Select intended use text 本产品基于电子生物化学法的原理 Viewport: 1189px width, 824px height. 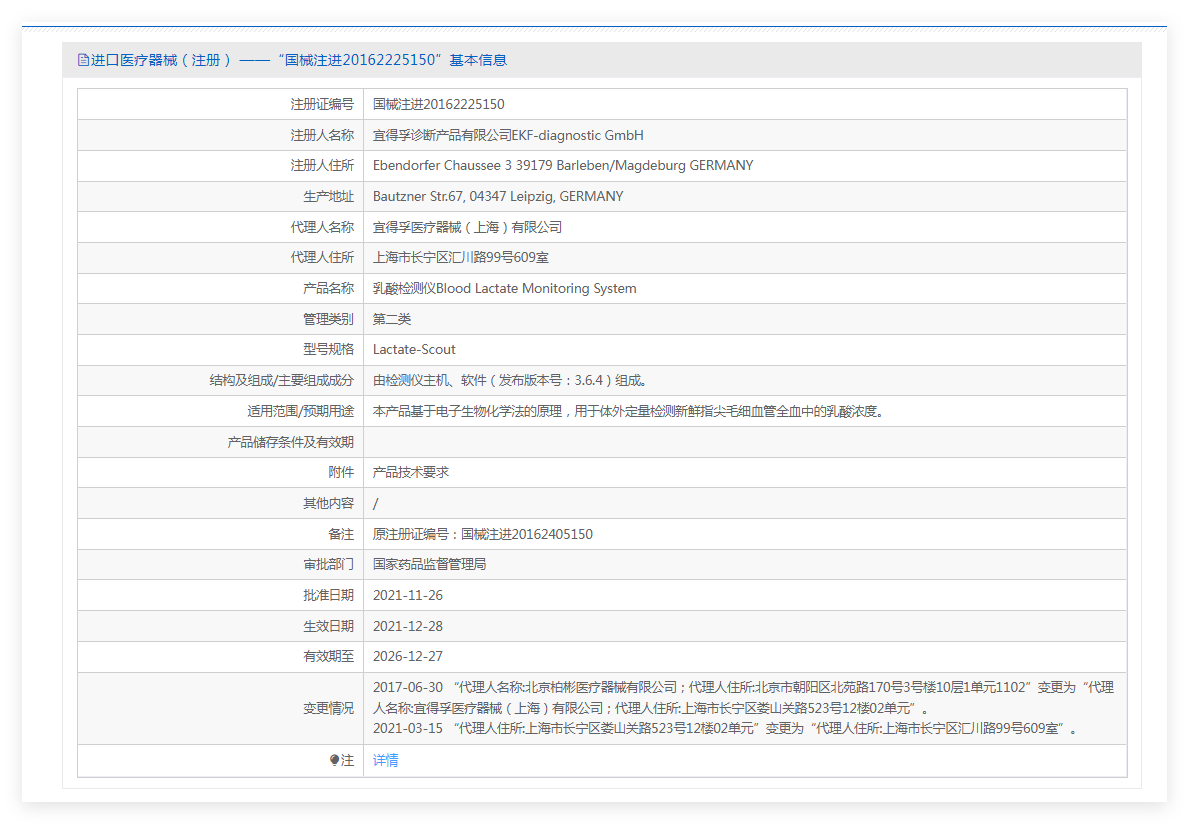pos(628,412)
